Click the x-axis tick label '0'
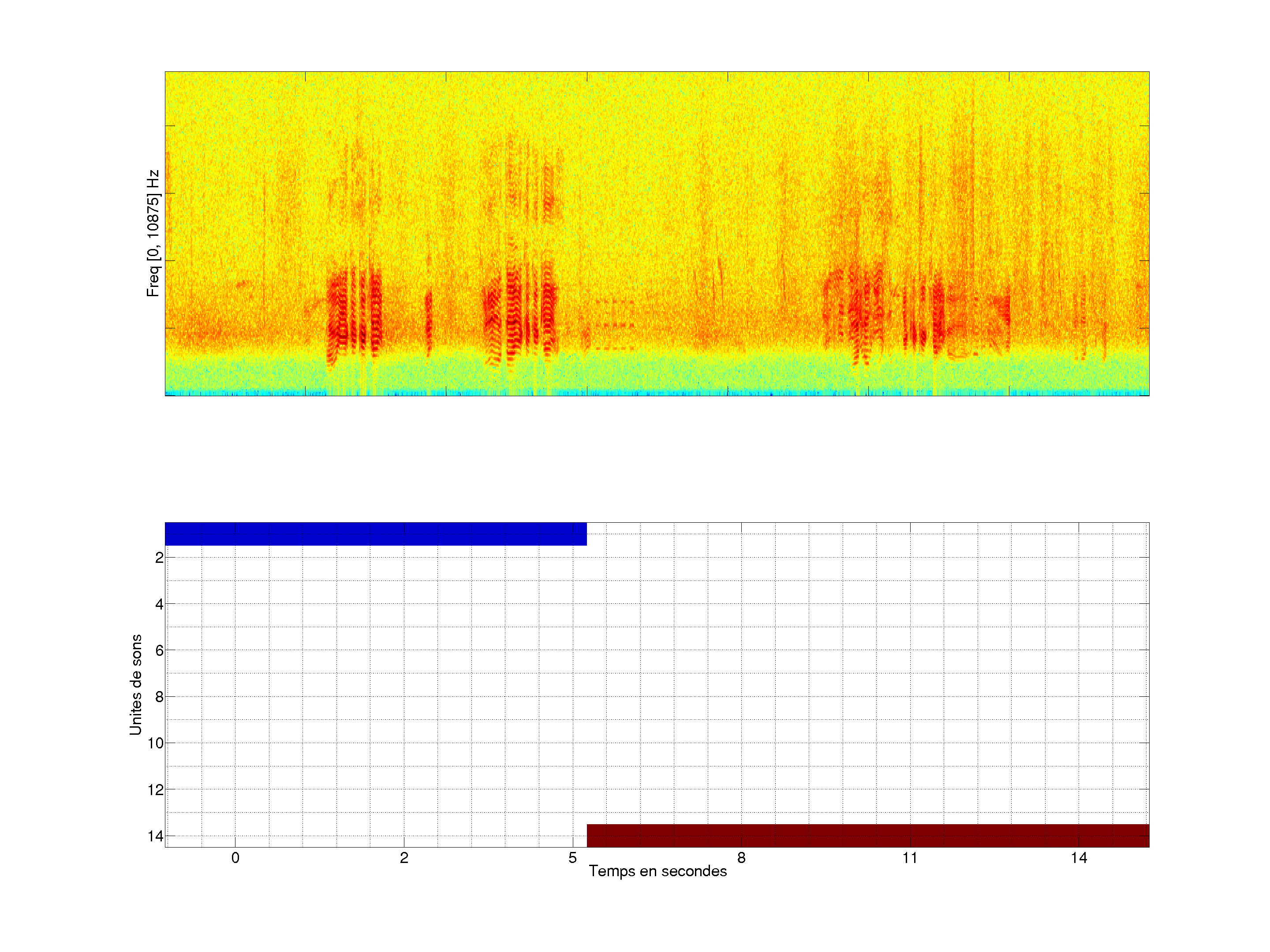 pos(235,858)
